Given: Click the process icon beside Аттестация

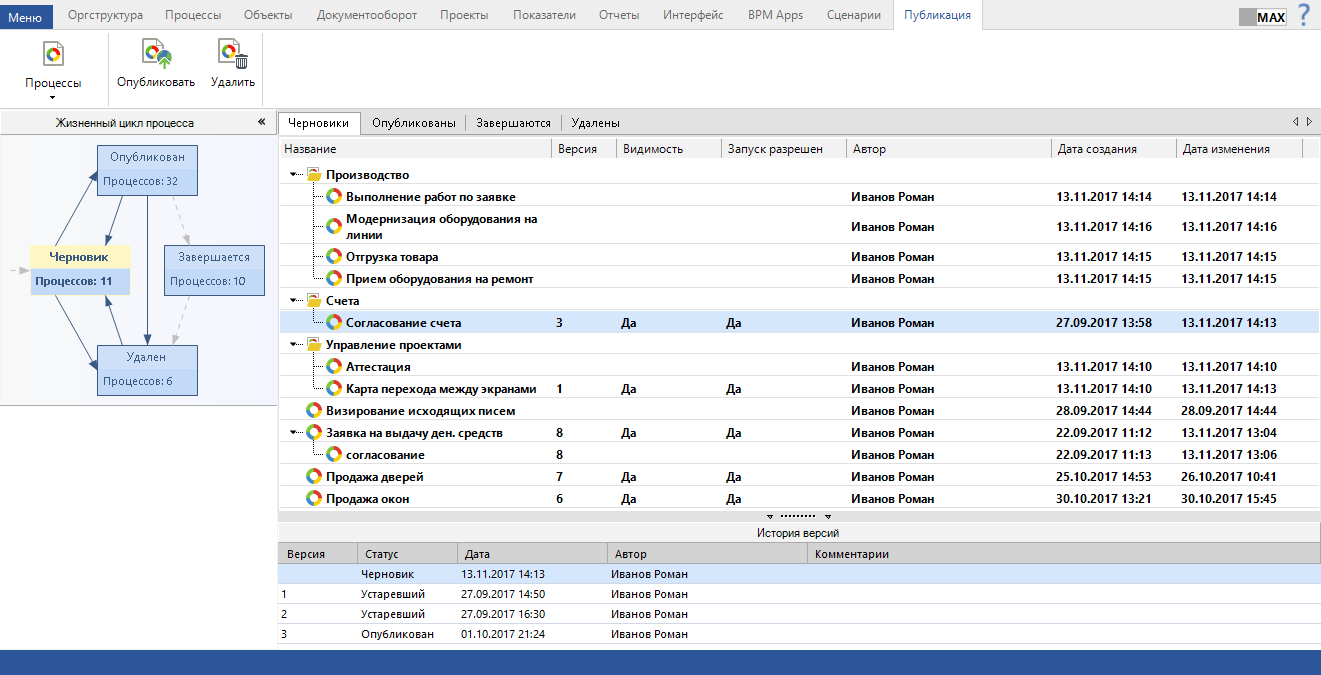Looking at the screenshot, I should tap(334, 367).
